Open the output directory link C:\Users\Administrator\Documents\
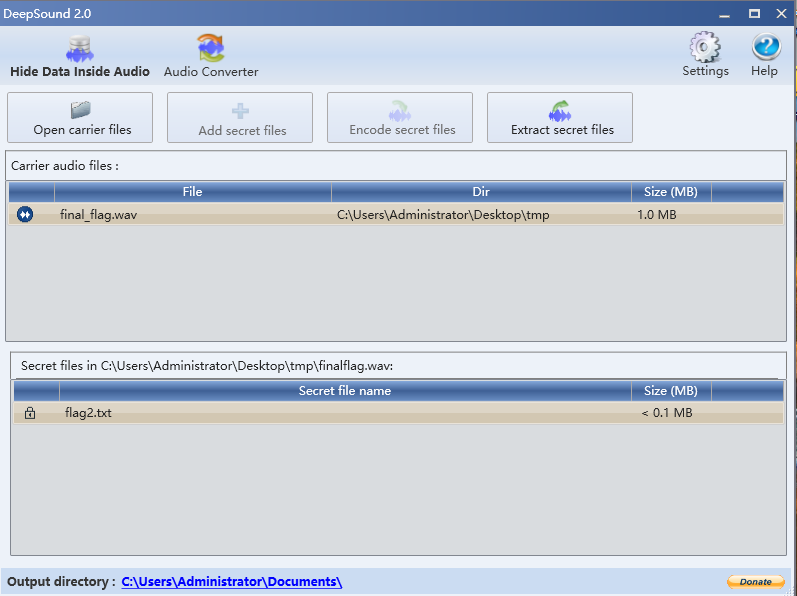 point(232,582)
